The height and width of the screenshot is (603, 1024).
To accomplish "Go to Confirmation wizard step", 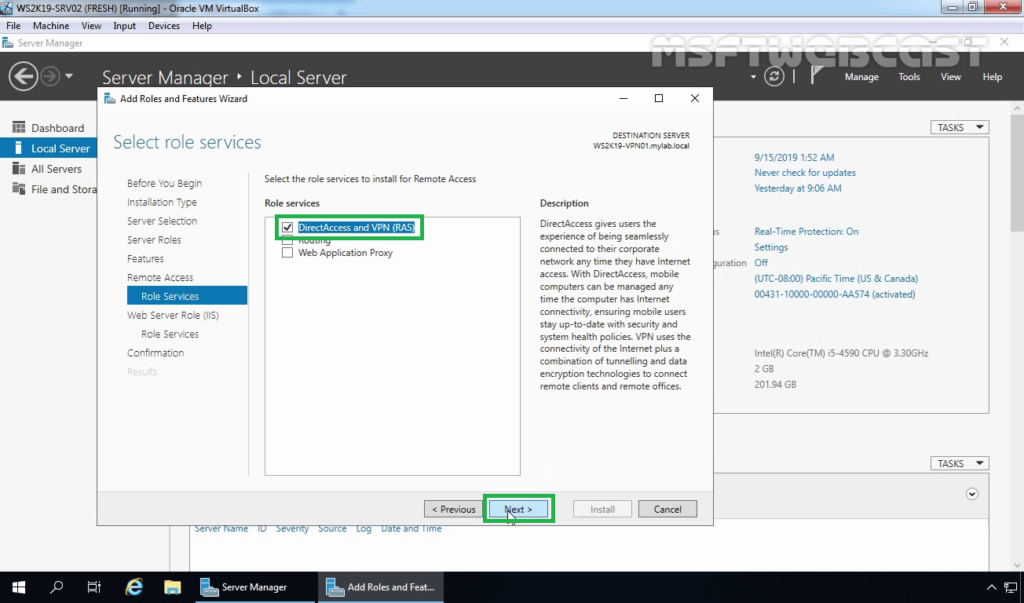I will [x=155, y=353].
